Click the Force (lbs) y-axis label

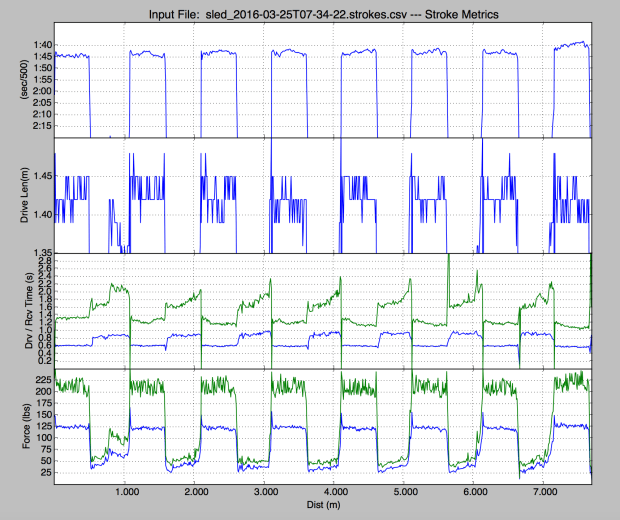click(11, 425)
